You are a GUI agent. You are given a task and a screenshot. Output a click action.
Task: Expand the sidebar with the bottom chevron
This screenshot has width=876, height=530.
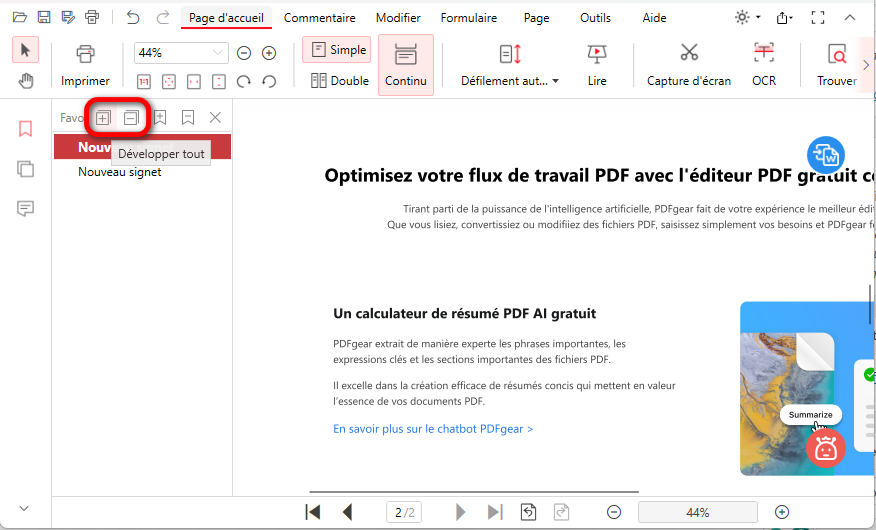coord(24,508)
